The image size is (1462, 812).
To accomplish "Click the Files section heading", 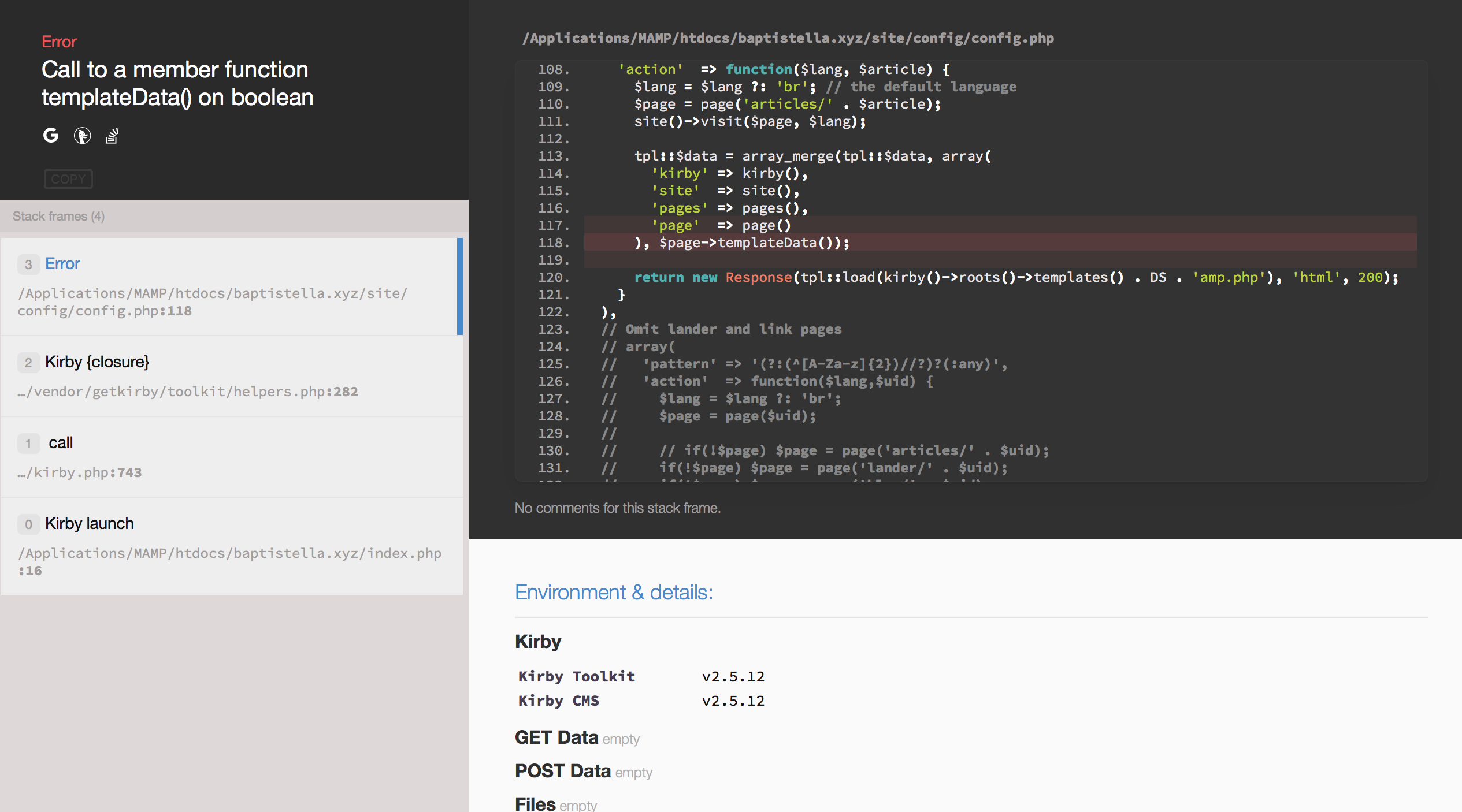I will [x=535, y=803].
